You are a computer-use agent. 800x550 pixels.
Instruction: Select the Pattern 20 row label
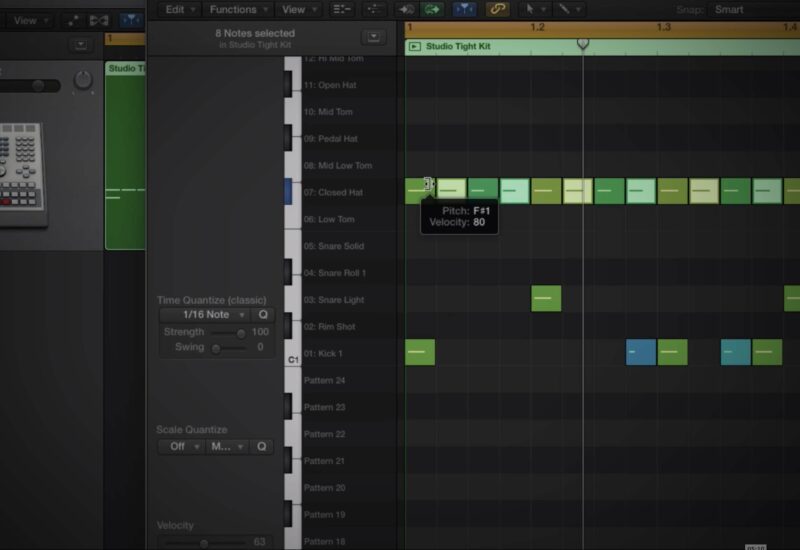click(324, 488)
